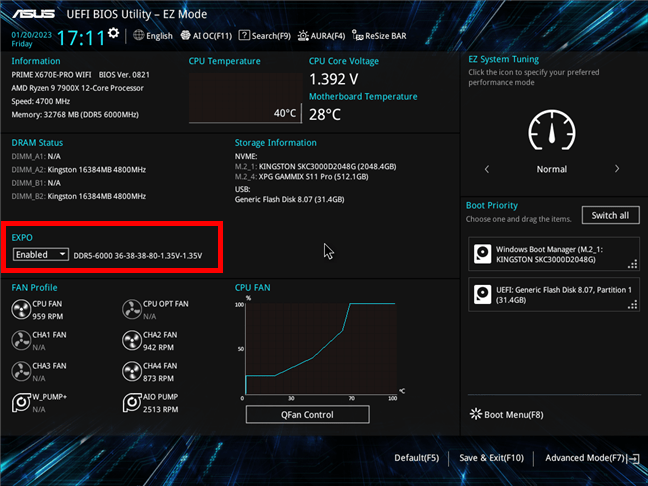Screen dimensions: 648x486
Task: Grab the Flash Disk entry drag handle
Action: pyautogui.click(x=633, y=305)
